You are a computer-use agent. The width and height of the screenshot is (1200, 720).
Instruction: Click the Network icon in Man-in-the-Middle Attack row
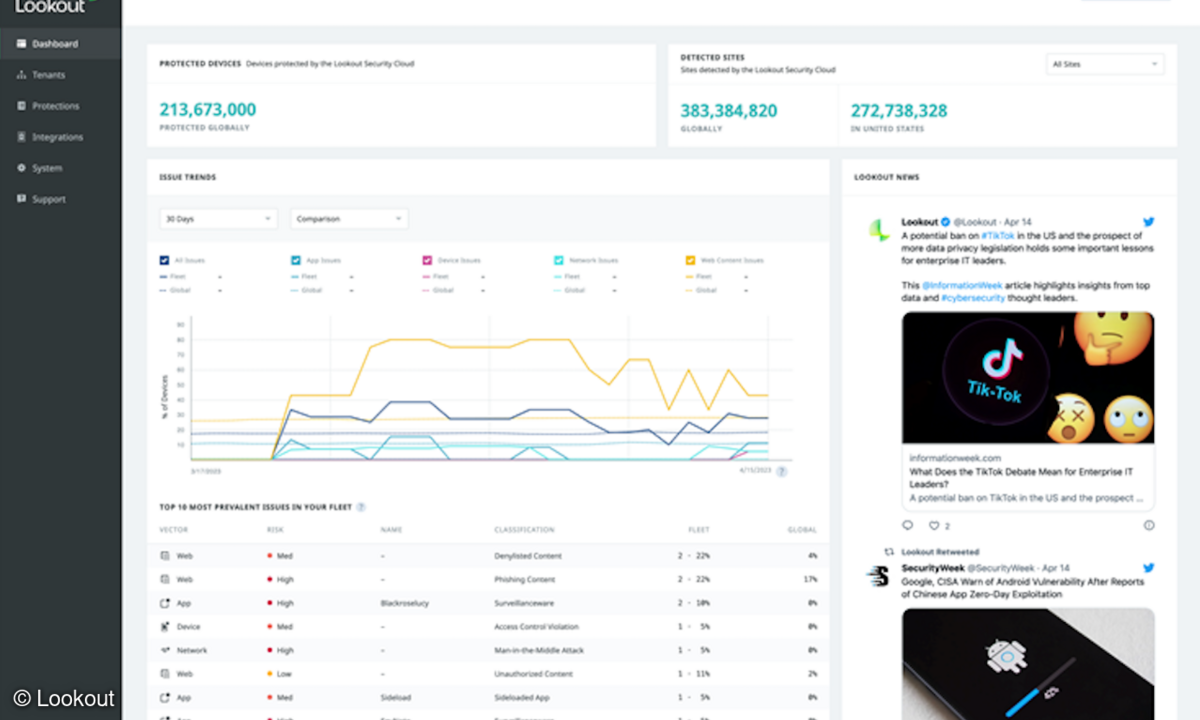(165, 650)
